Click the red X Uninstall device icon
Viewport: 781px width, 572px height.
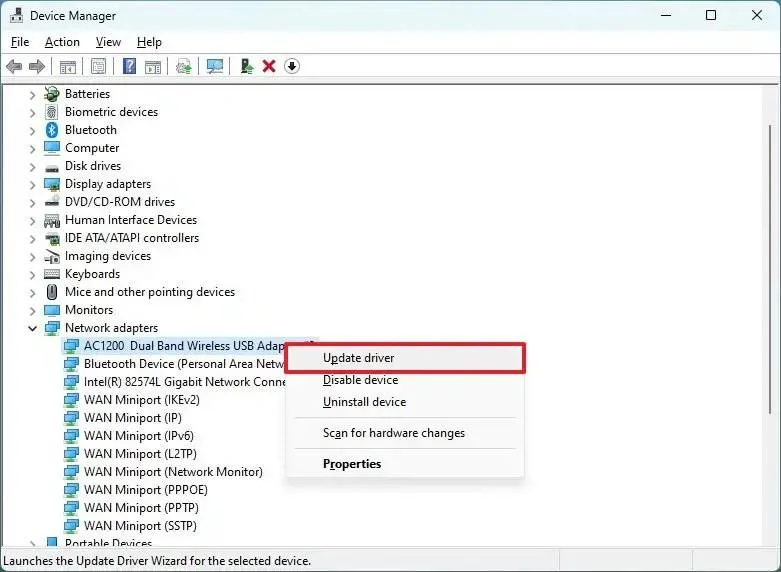click(x=269, y=66)
